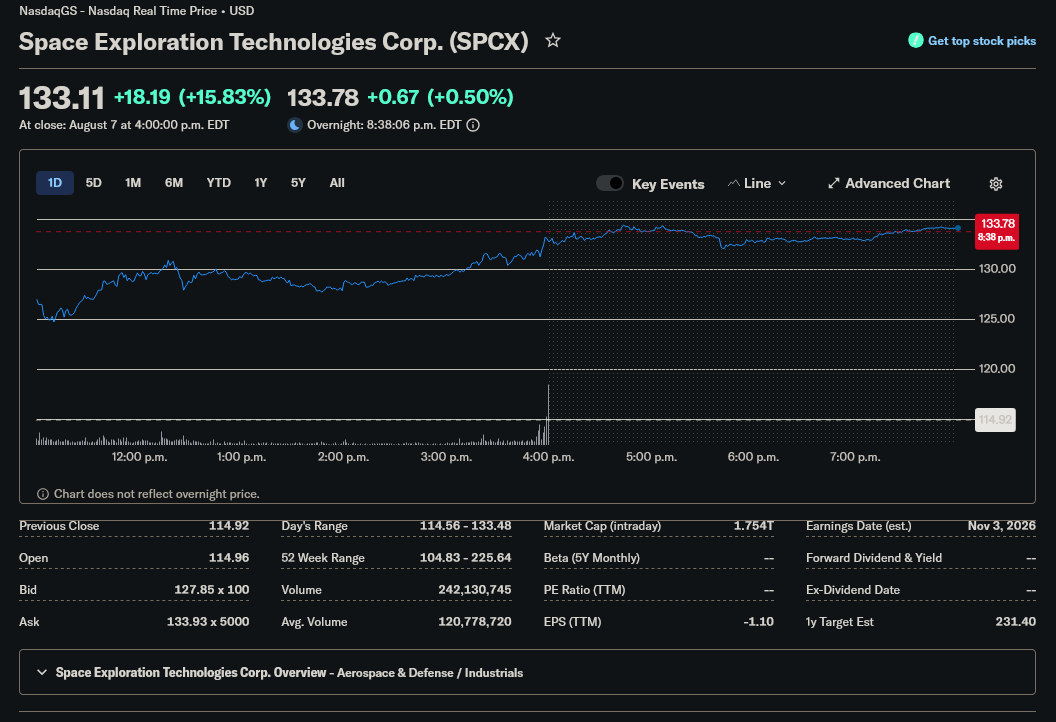This screenshot has width=1056, height=722.
Task: Click the chart disclaimer info icon
Action: point(42,494)
